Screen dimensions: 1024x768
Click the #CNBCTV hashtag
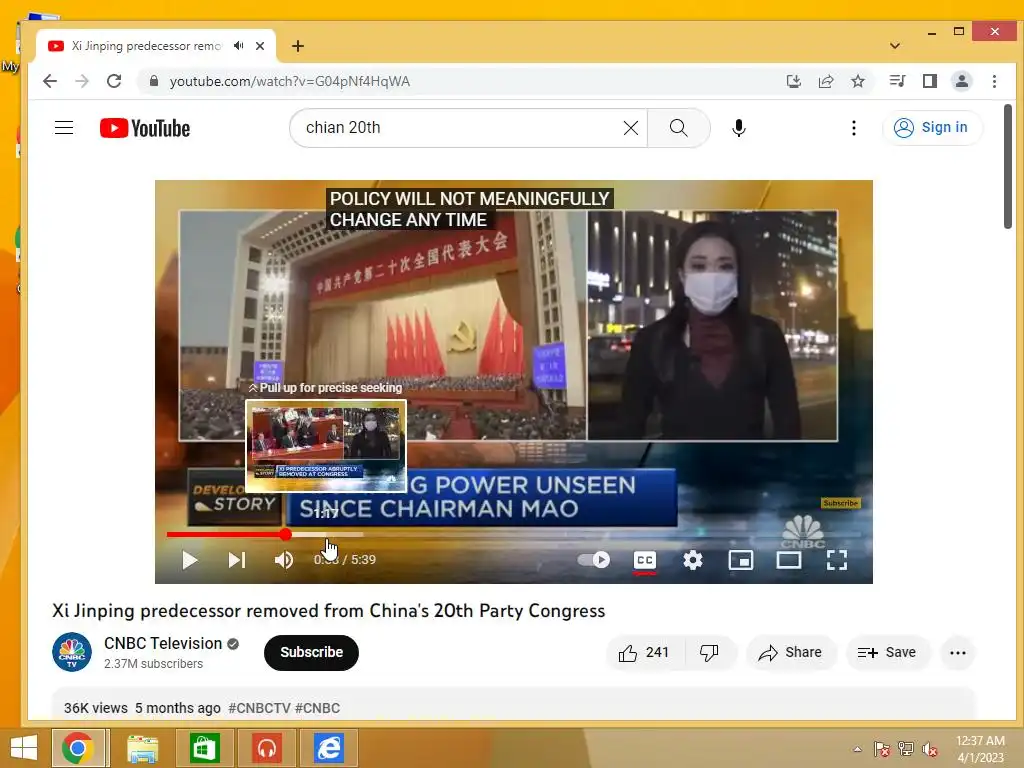tap(259, 708)
